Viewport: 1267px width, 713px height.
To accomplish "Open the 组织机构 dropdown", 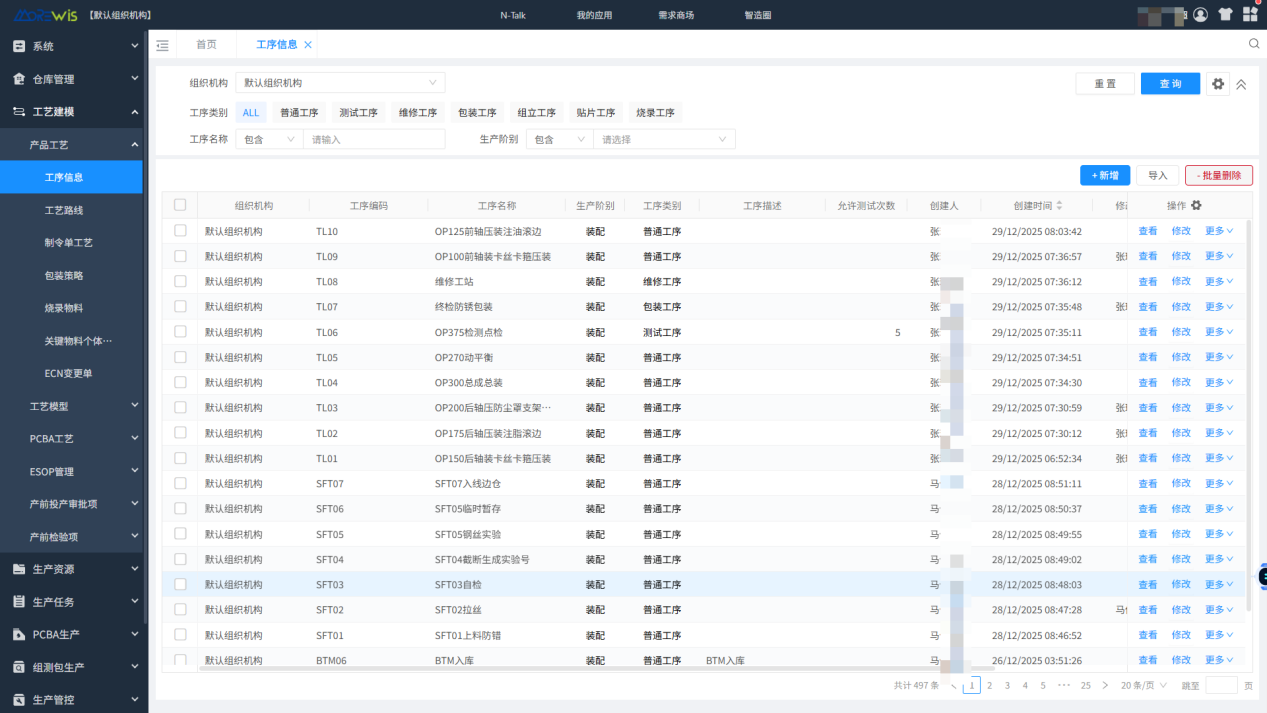I will 340,83.
